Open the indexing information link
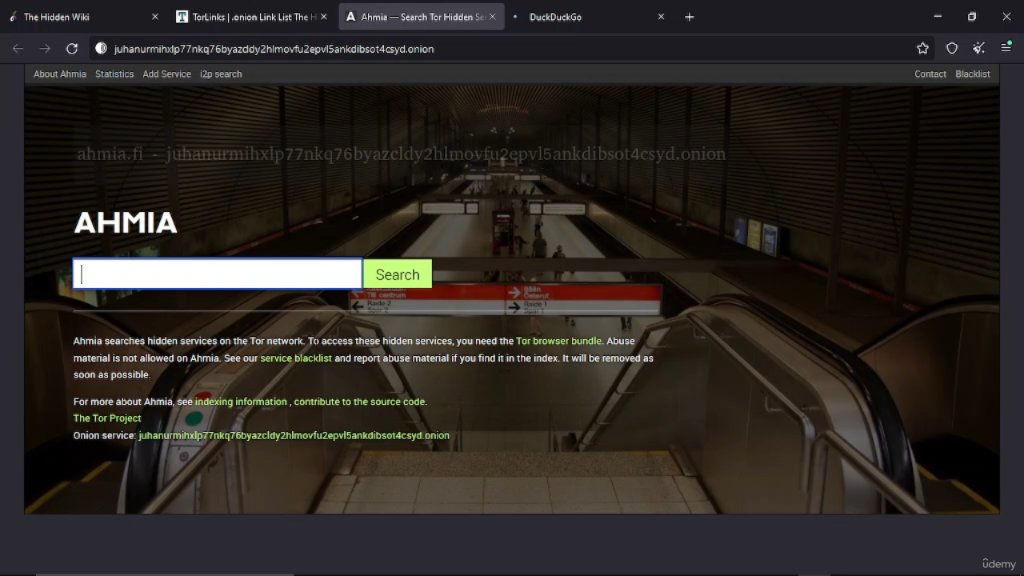The height and width of the screenshot is (576, 1024). pyautogui.click(x=241, y=402)
